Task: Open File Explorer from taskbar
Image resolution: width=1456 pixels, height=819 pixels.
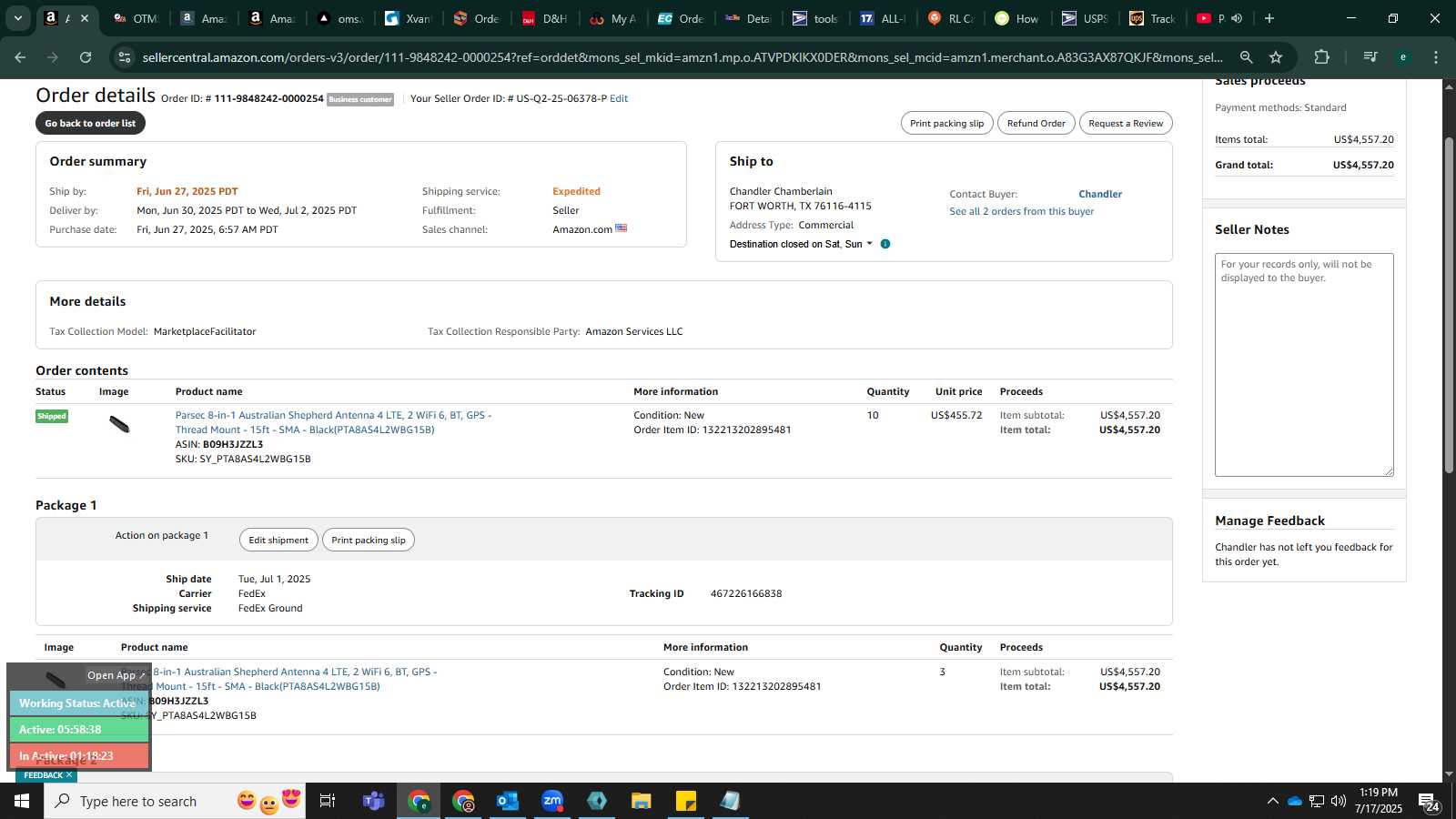Action: pyautogui.click(x=642, y=801)
